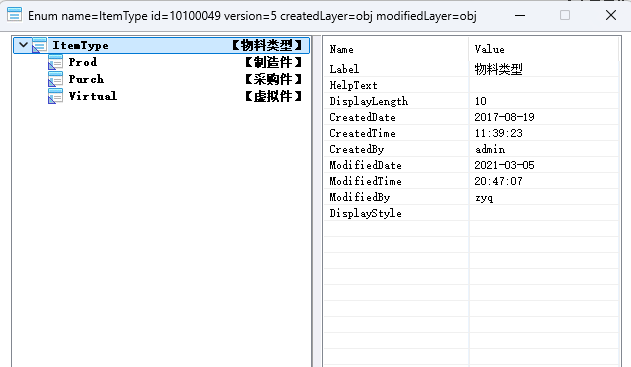Click the 【虚拟件】 label
Image resolution: width=631 pixels, height=367 pixels.
tap(274, 96)
